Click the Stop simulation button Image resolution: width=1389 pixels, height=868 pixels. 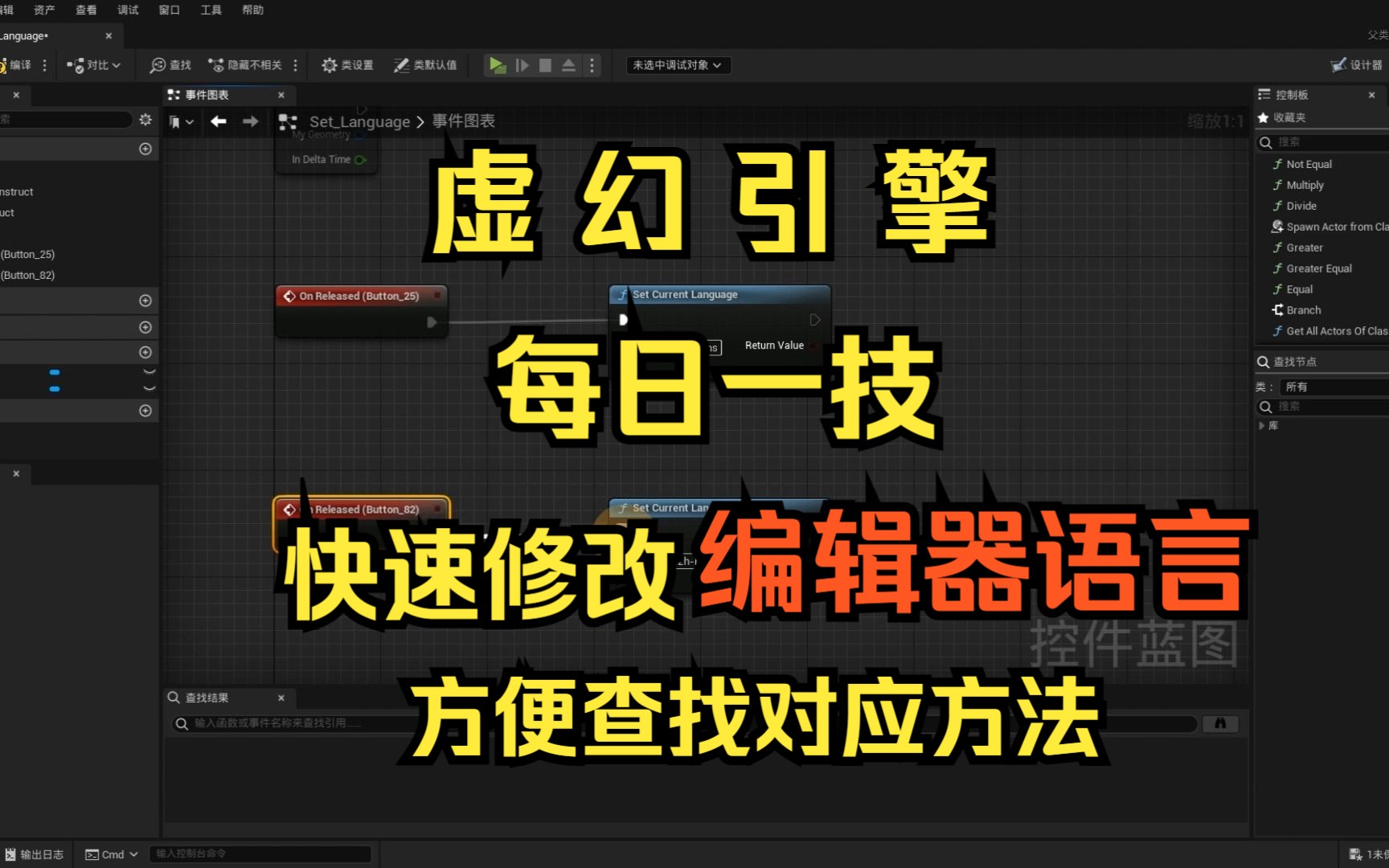pos(545,65)
